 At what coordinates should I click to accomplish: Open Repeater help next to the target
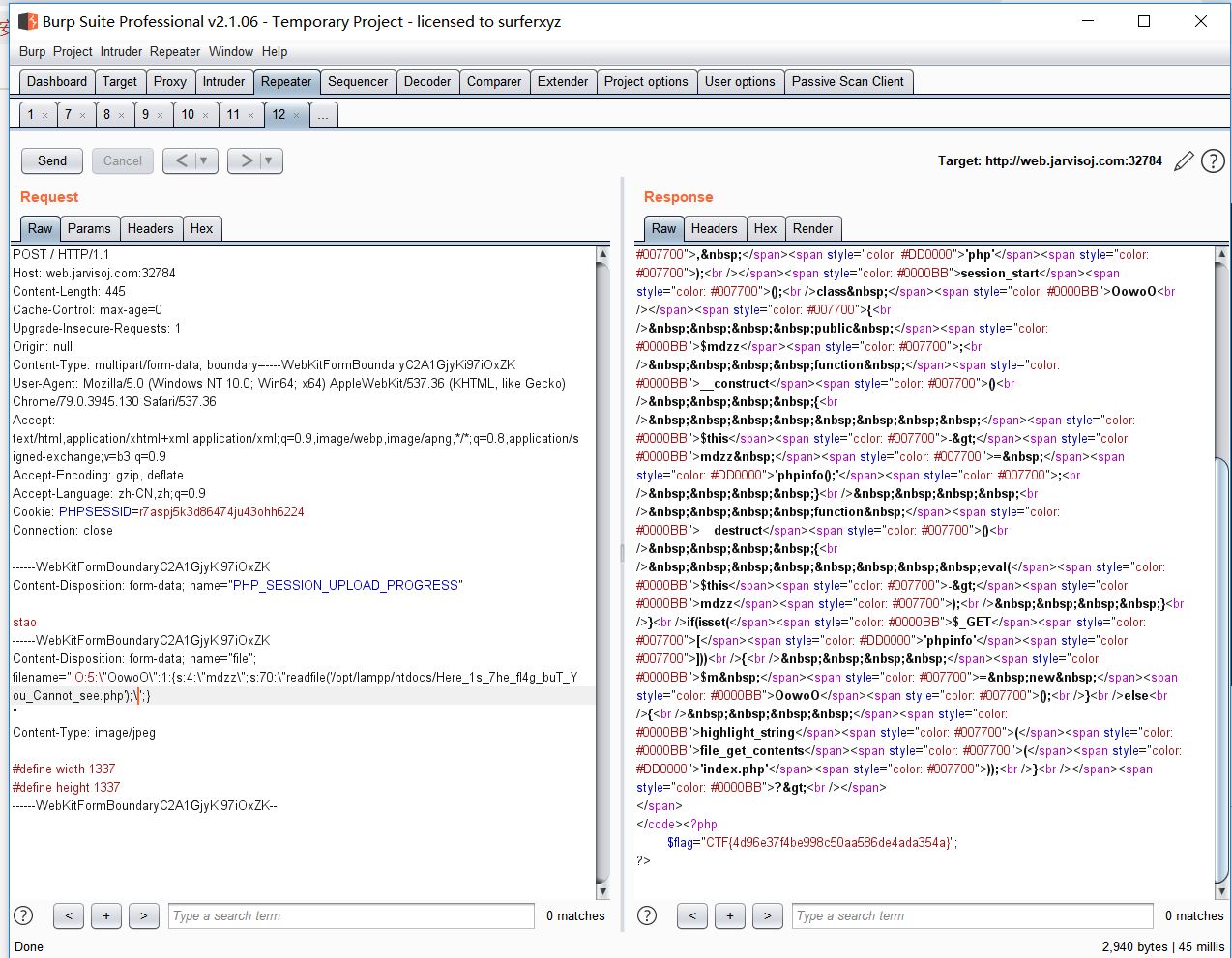pos(1213,161)
